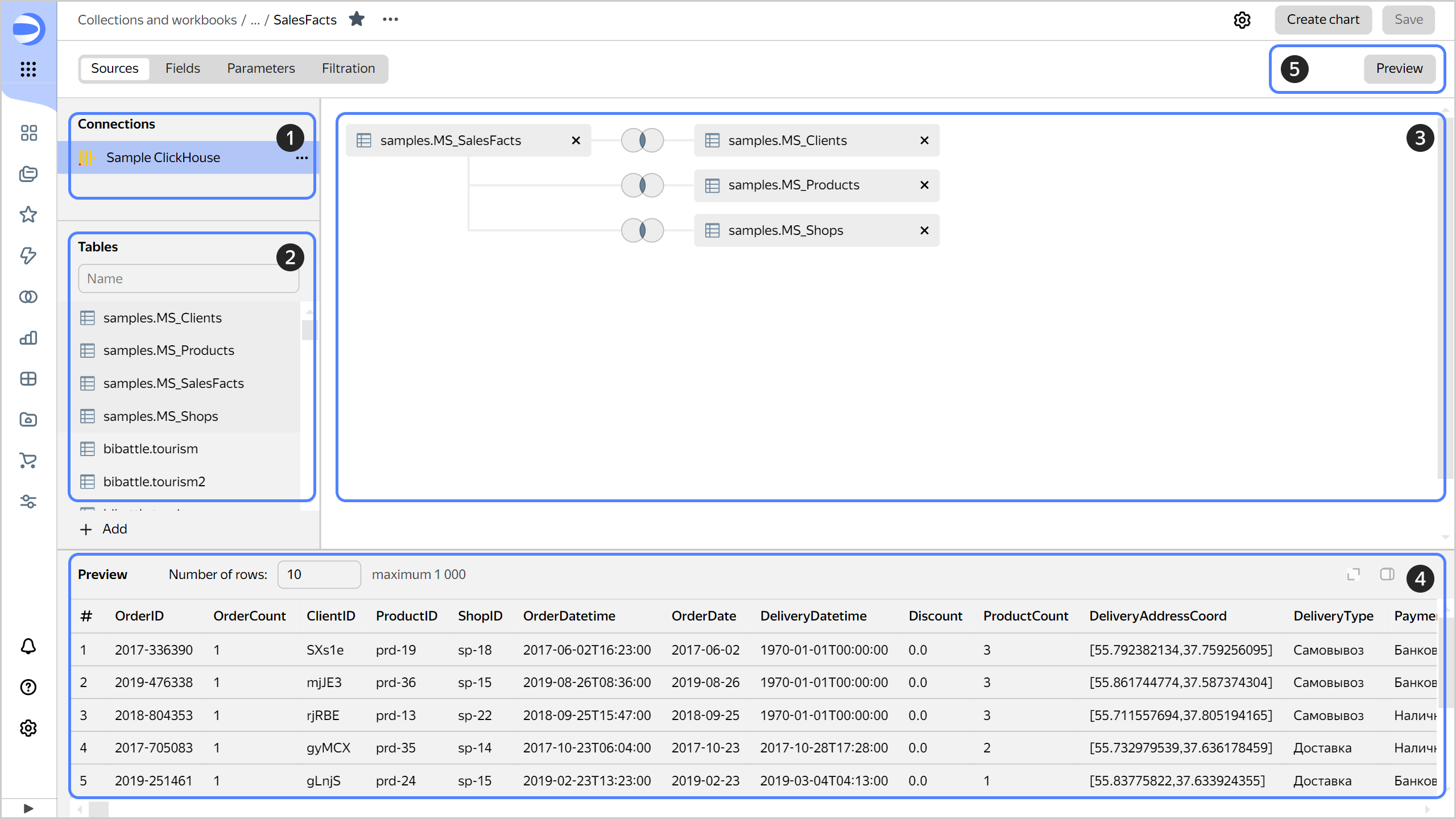
Task: Open the help question-mark icon
Action: pos(28,687)
